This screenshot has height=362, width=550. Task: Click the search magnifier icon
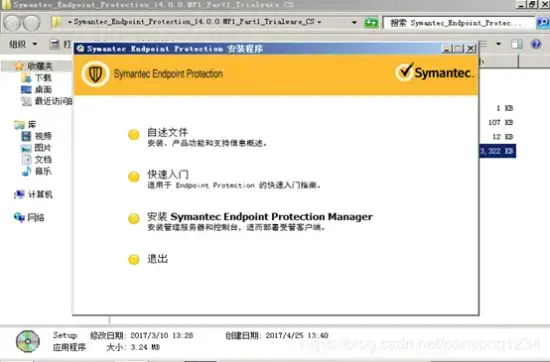[x=543, y=23]
